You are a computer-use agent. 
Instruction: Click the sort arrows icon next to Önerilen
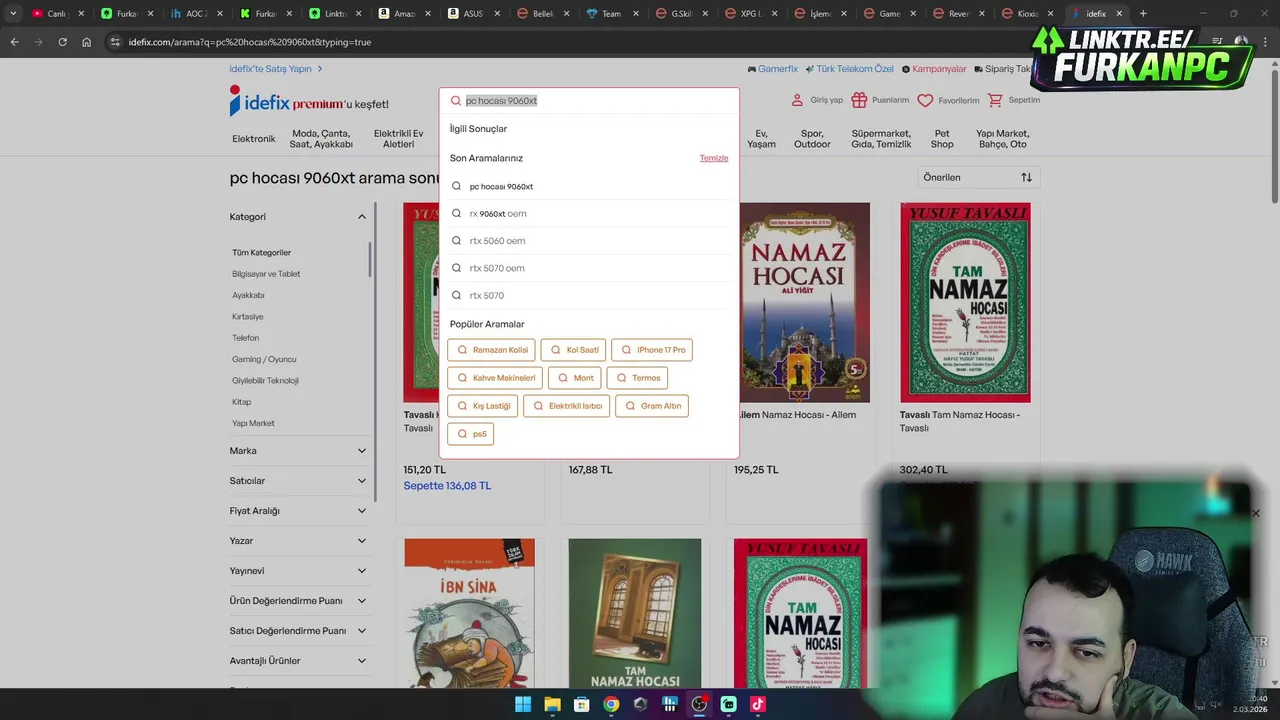[x=1026, y=177]
